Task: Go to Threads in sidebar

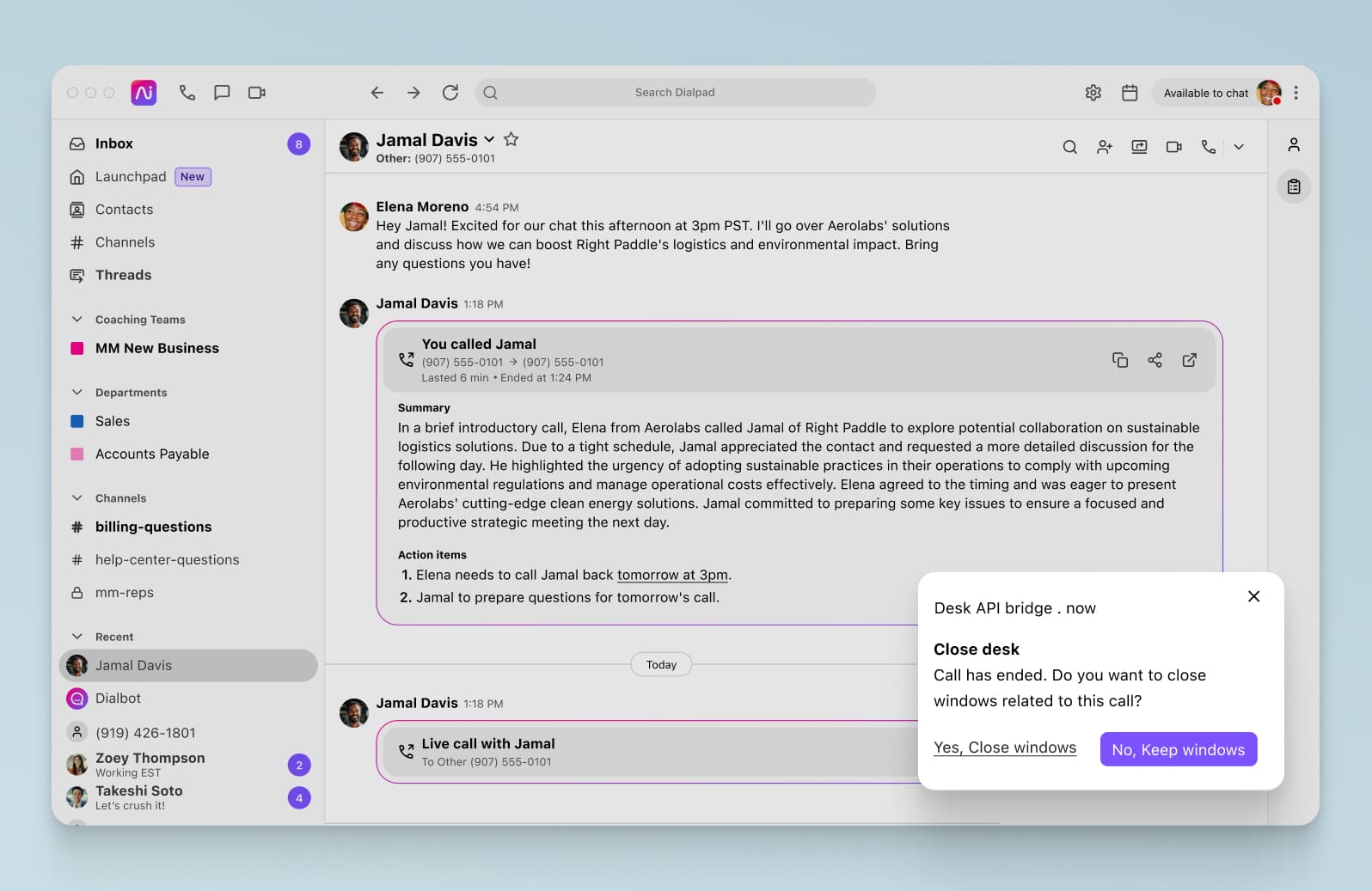Action: pos(123,275)
